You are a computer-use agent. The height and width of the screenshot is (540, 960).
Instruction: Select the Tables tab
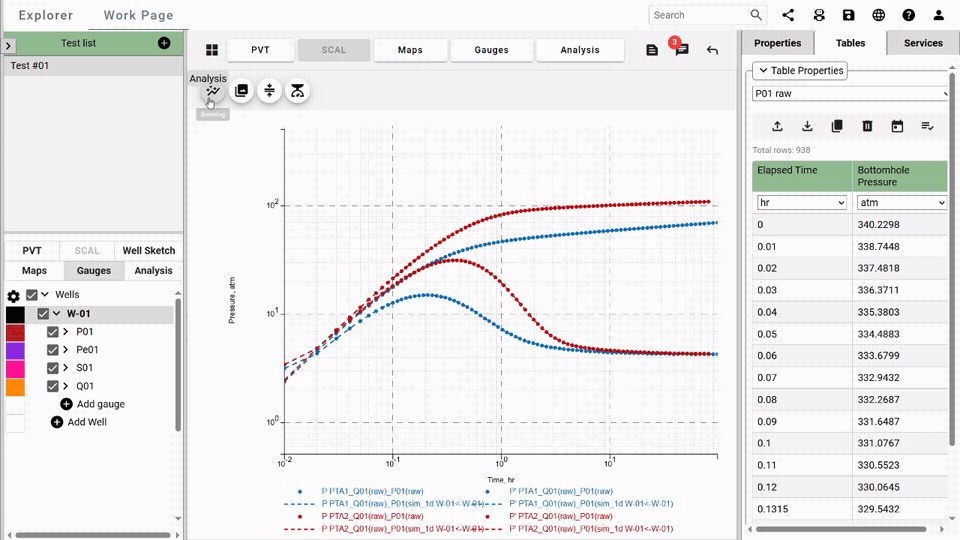click(x=850, y=43)
